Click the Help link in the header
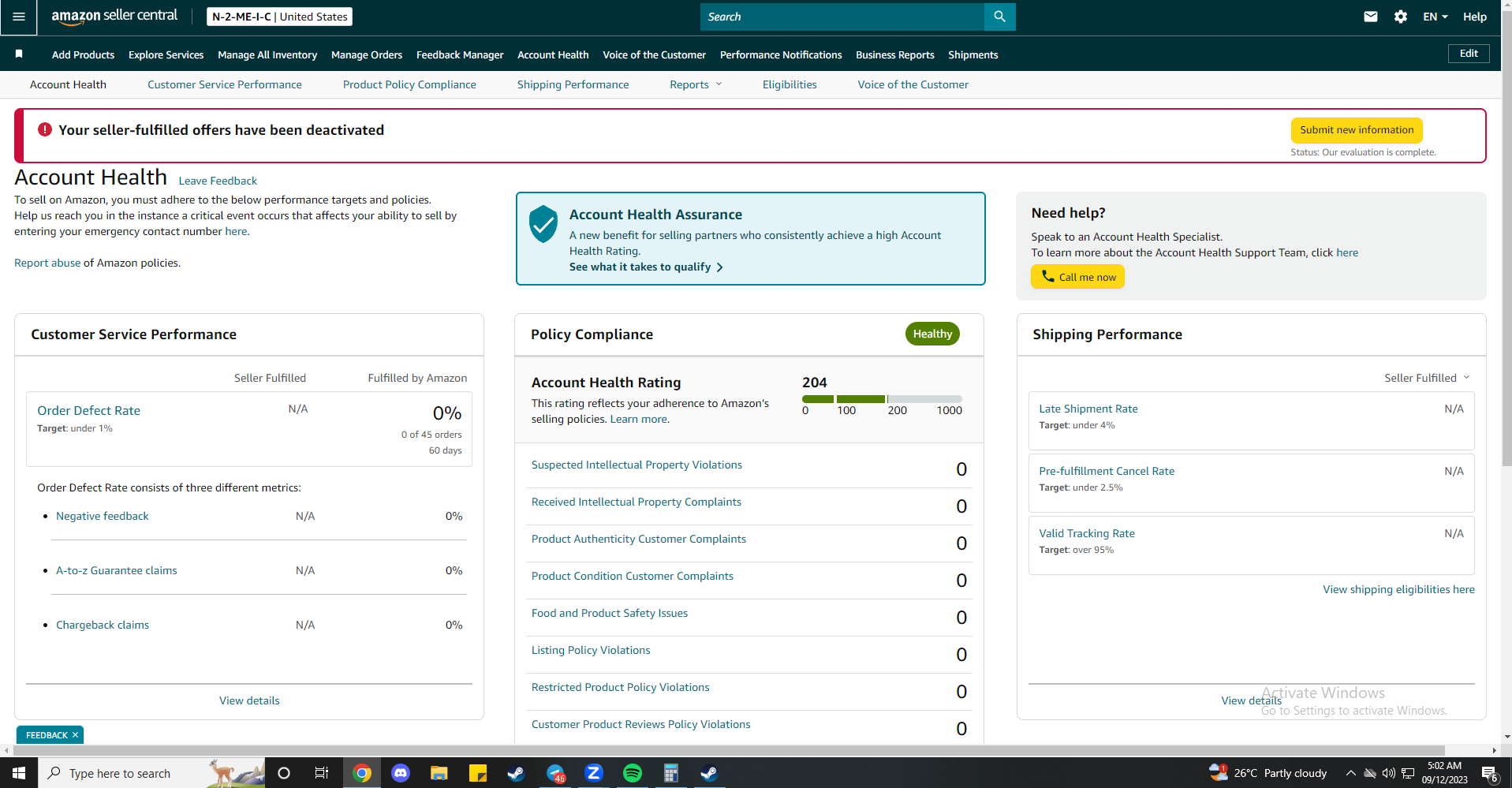1512x788 pixels. point(1475,17)
